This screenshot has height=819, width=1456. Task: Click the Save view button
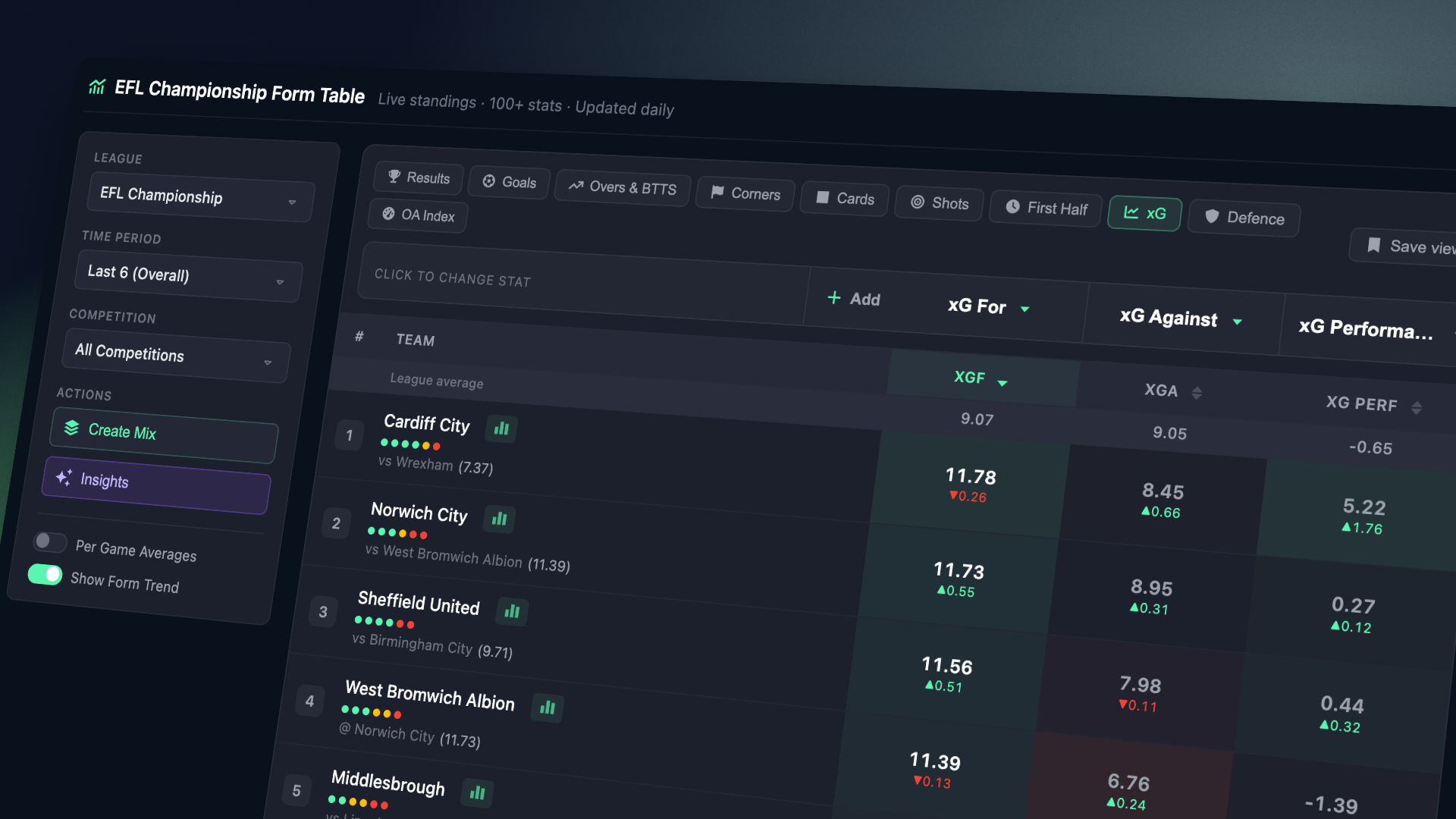point(1404,247)
